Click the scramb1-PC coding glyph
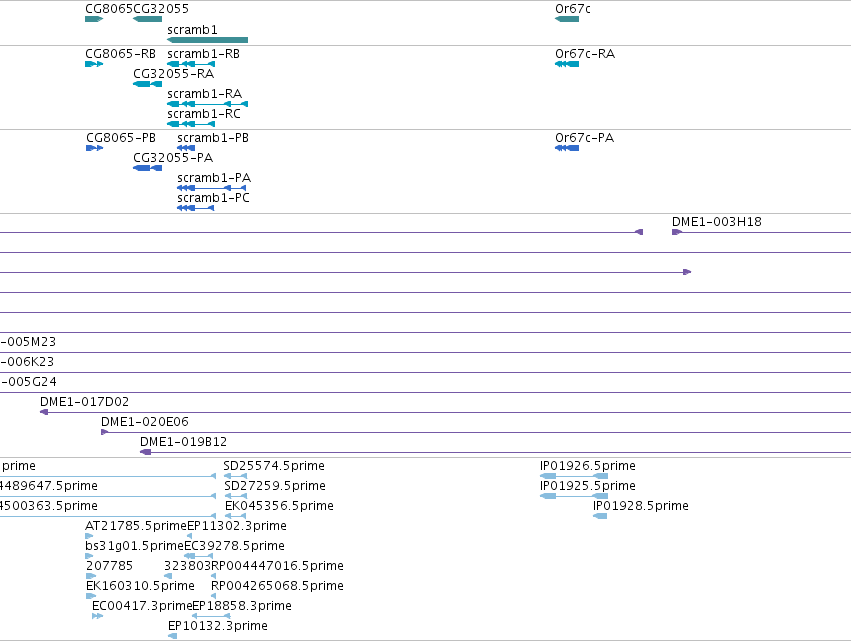 click(x=196, y=208)
